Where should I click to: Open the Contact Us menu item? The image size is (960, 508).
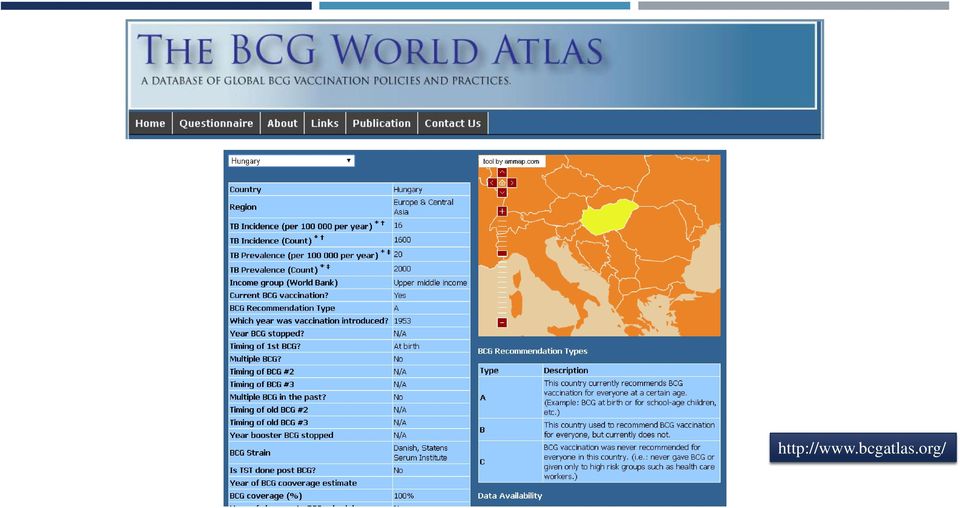[x=452, y=123]
